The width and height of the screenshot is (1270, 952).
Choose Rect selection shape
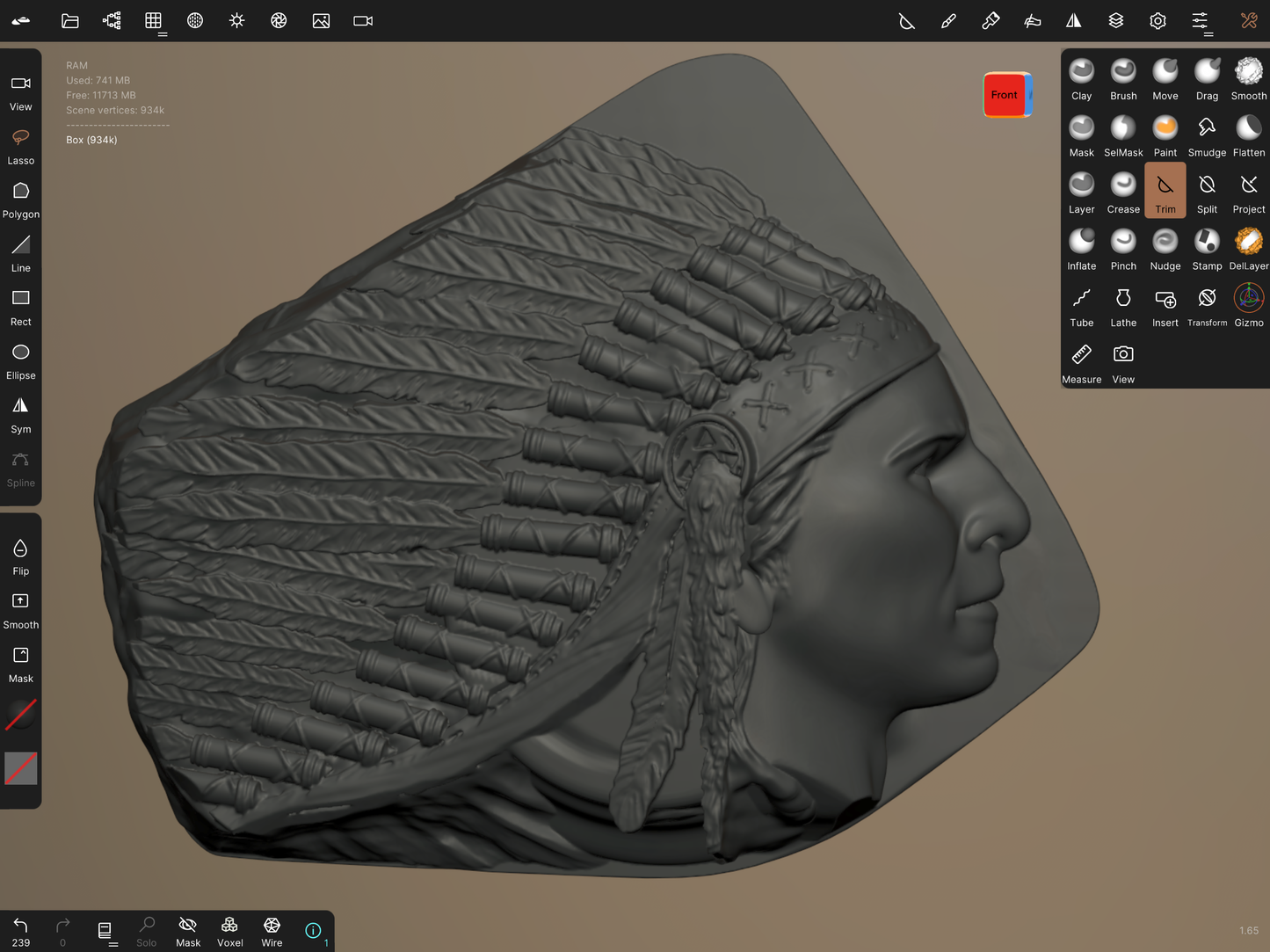pyautogui.click(x=21, y=307)
